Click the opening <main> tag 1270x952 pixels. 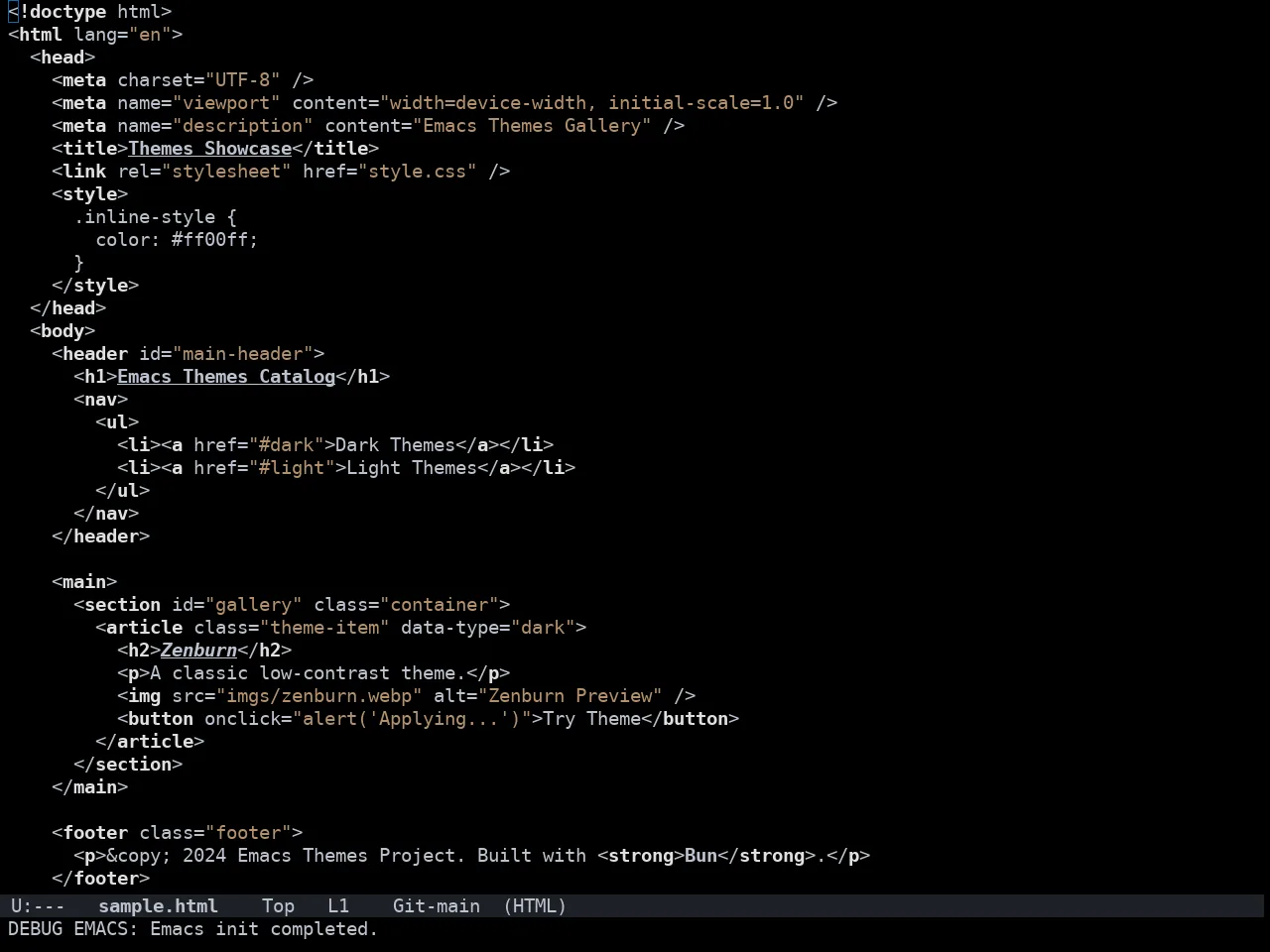click(x=84, y=582)
